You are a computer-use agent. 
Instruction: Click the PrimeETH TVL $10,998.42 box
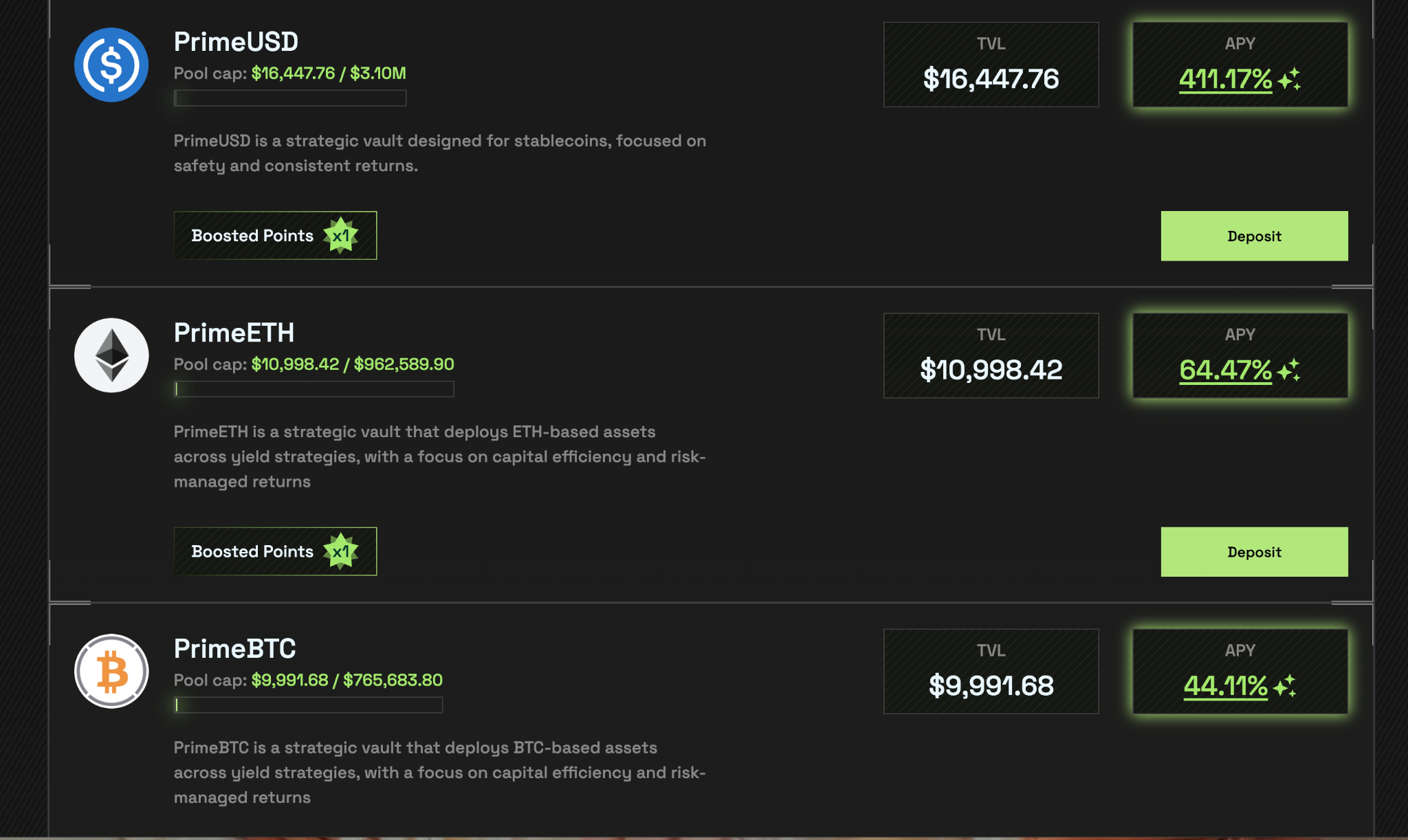(991, 355)
